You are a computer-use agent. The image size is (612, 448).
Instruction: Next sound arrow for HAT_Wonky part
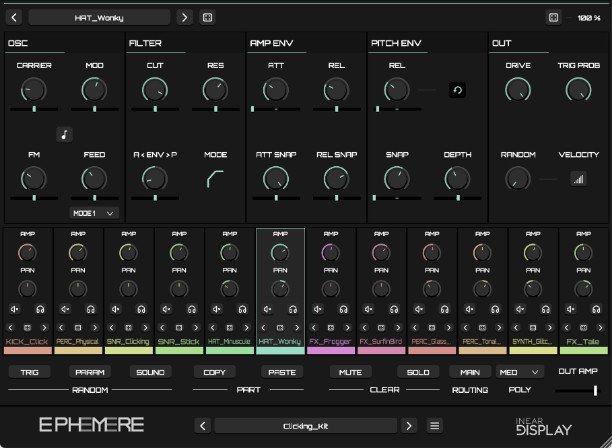(x=297, y=327)
